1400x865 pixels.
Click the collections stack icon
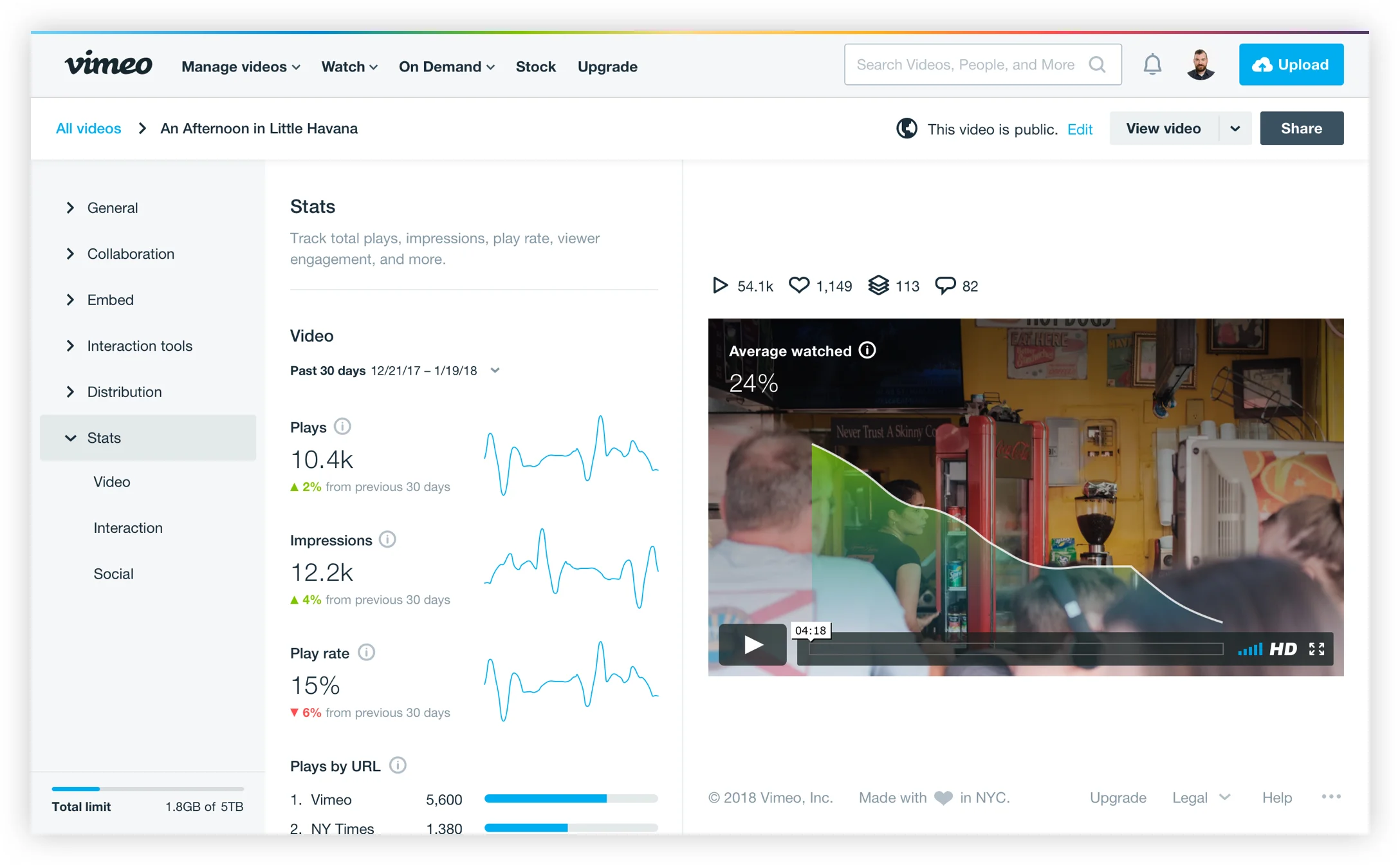pos(878,284)
